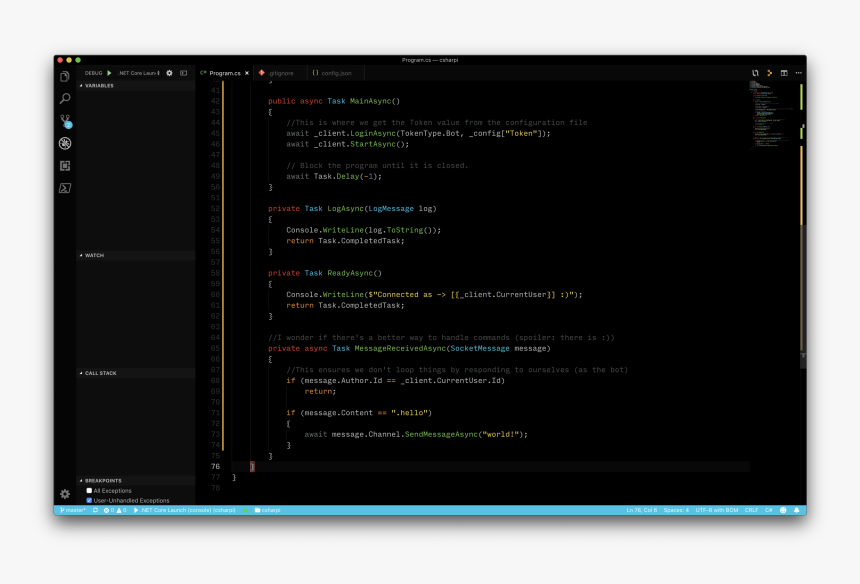Open notifications bell in status bar
Screen dimensions: 860x584
tap(796, 511)
